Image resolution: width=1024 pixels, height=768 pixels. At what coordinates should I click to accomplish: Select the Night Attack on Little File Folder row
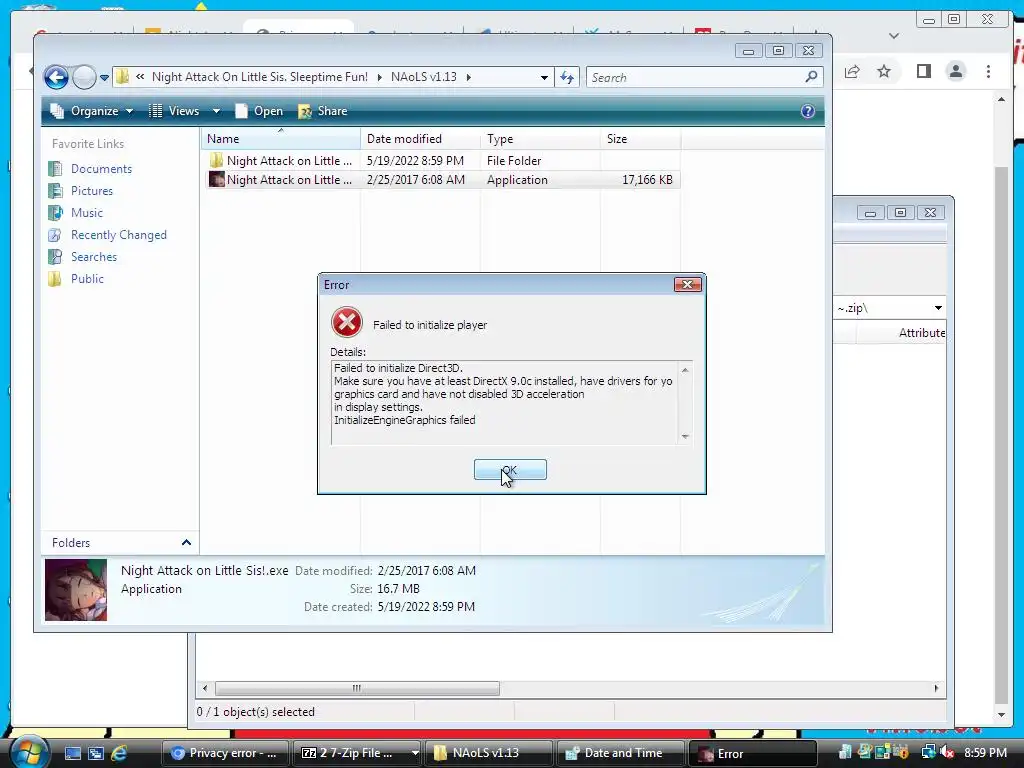(x=442, y=161)
